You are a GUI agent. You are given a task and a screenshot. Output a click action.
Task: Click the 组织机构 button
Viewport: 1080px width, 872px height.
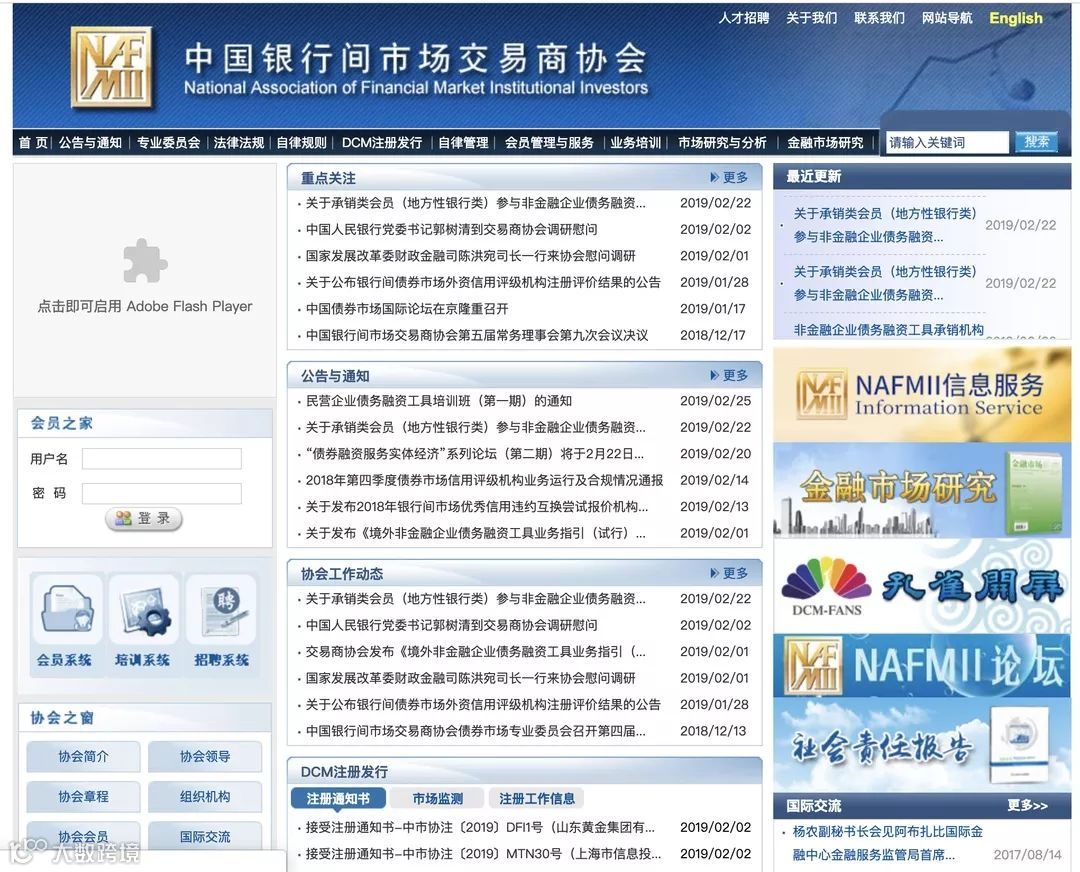tap(205, 796)
